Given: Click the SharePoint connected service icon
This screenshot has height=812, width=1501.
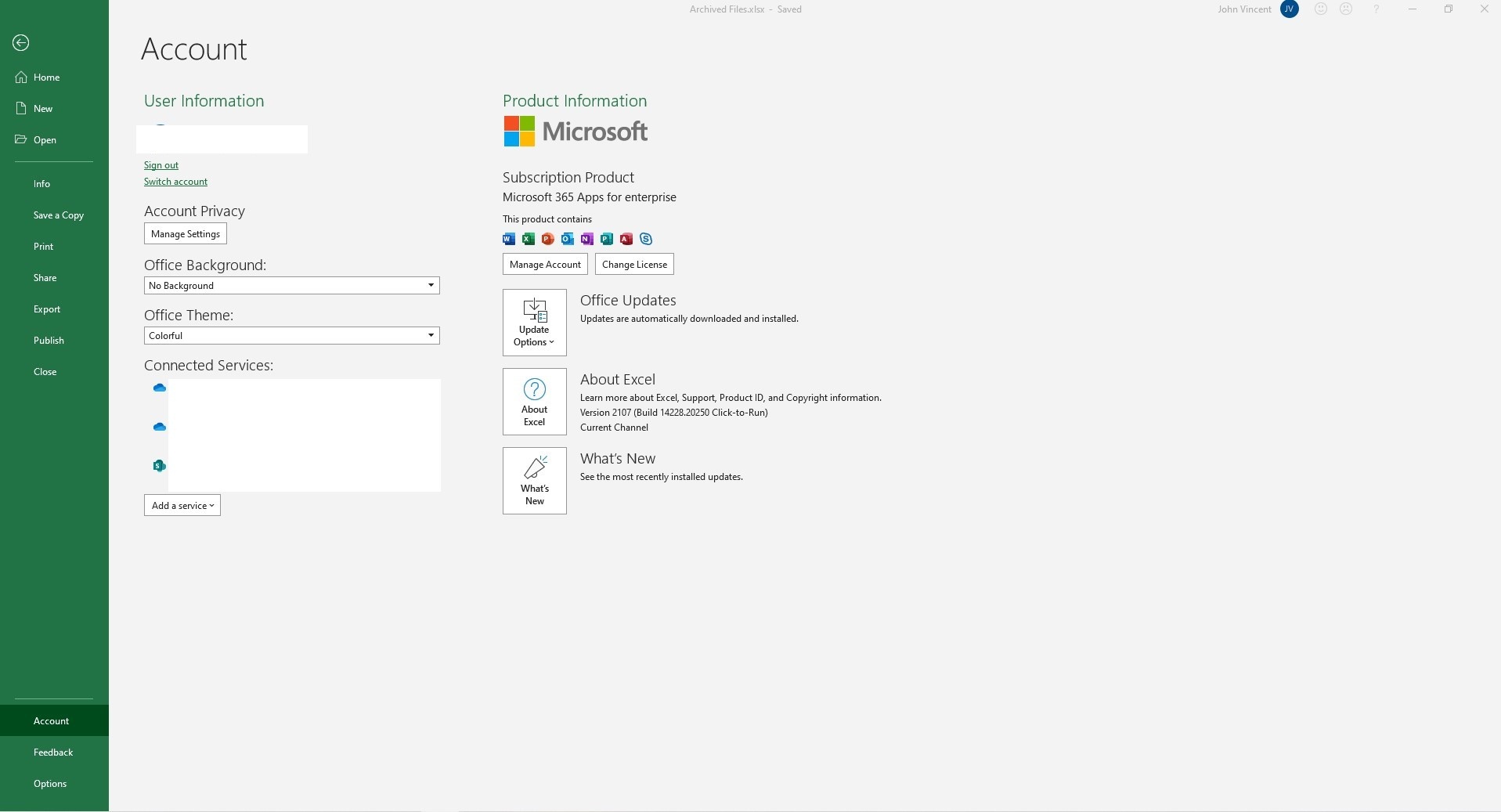Looking at the screenshot, I should click(x=160, y=466).
